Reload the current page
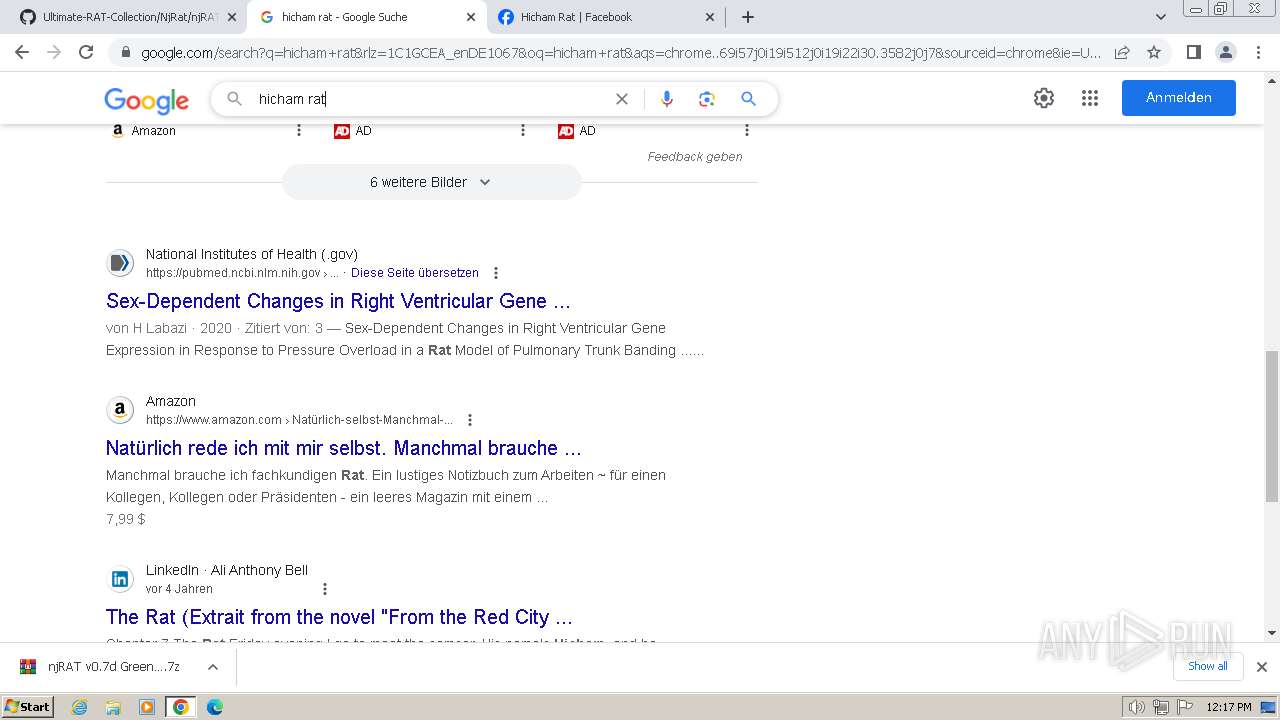Screen dimensions: 1280x720 tap(86, 52)
